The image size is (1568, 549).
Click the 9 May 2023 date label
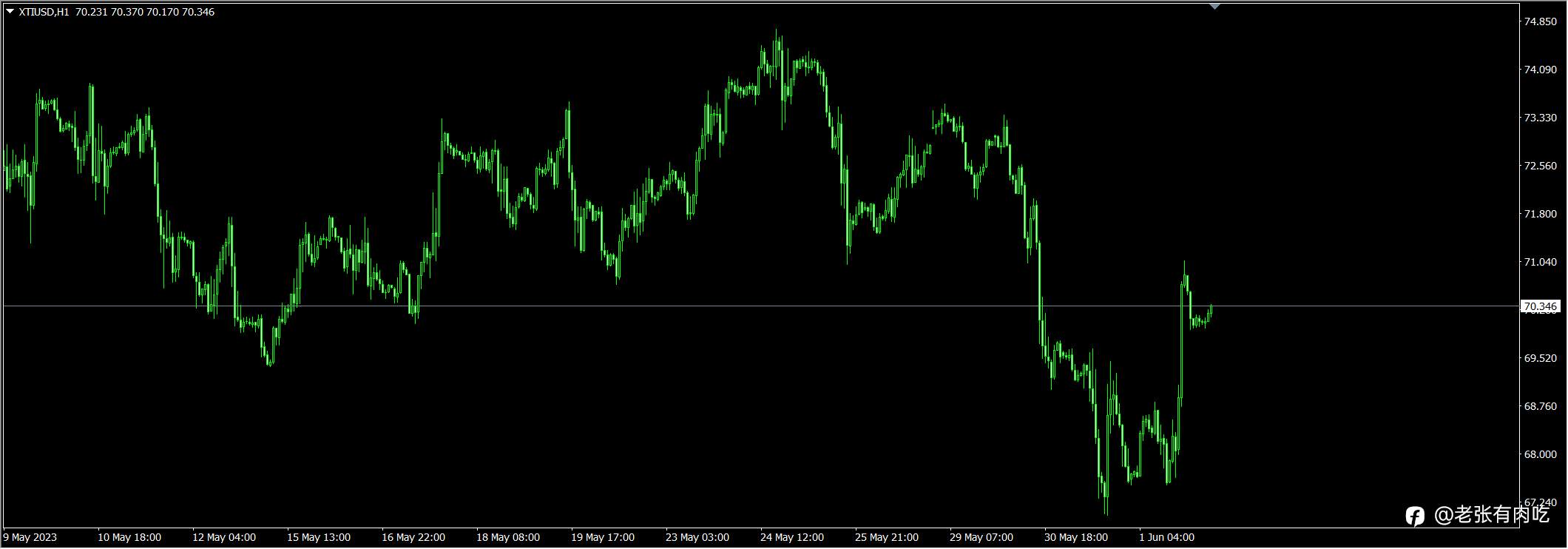30,537
